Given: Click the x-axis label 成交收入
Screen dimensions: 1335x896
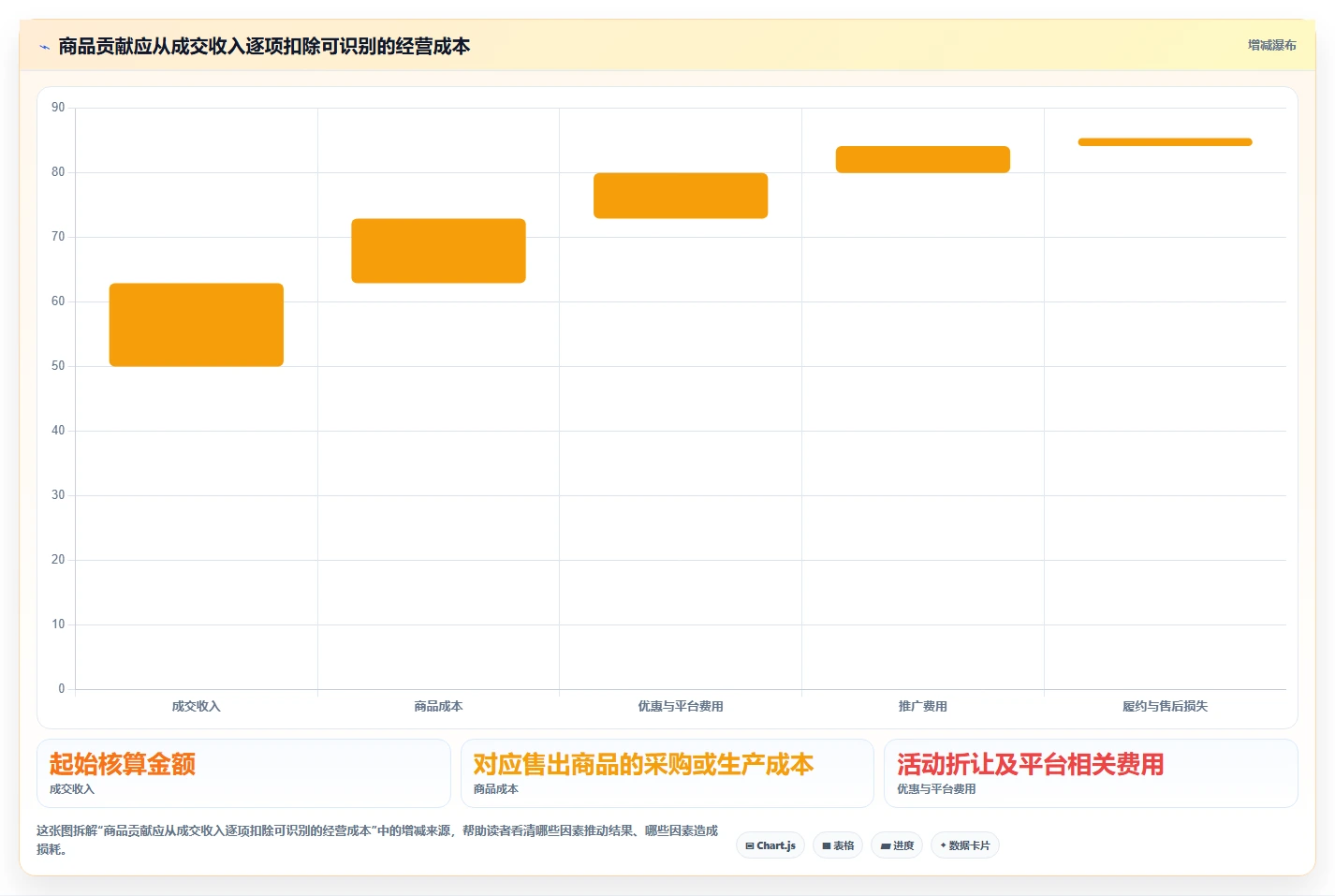Looking at the screenshot, I should point(197,707).
